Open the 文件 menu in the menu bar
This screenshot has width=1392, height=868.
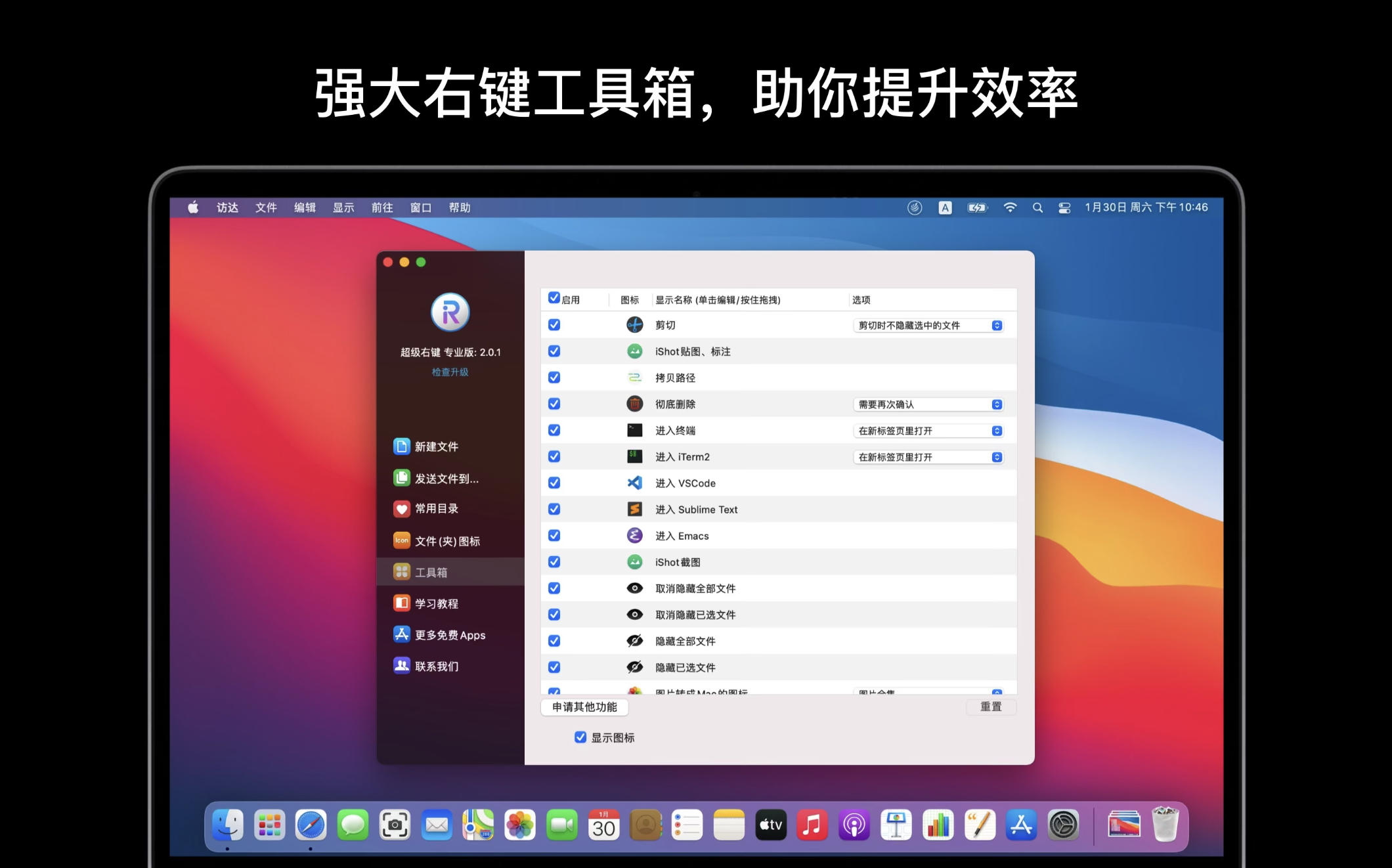[x=266, y=207]
